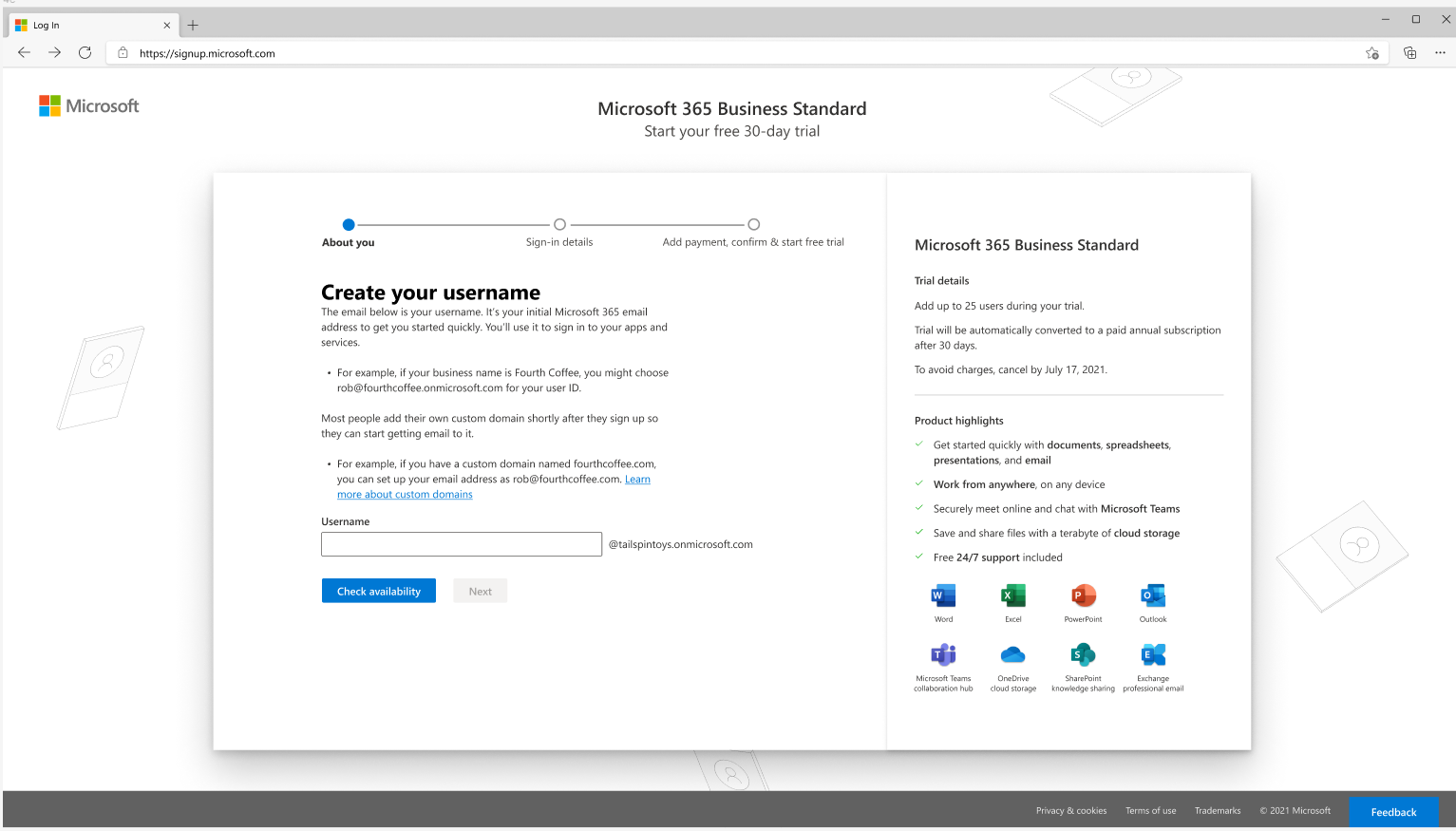
Task: Open Learn more about custom domains link
Action: point(405,494)
